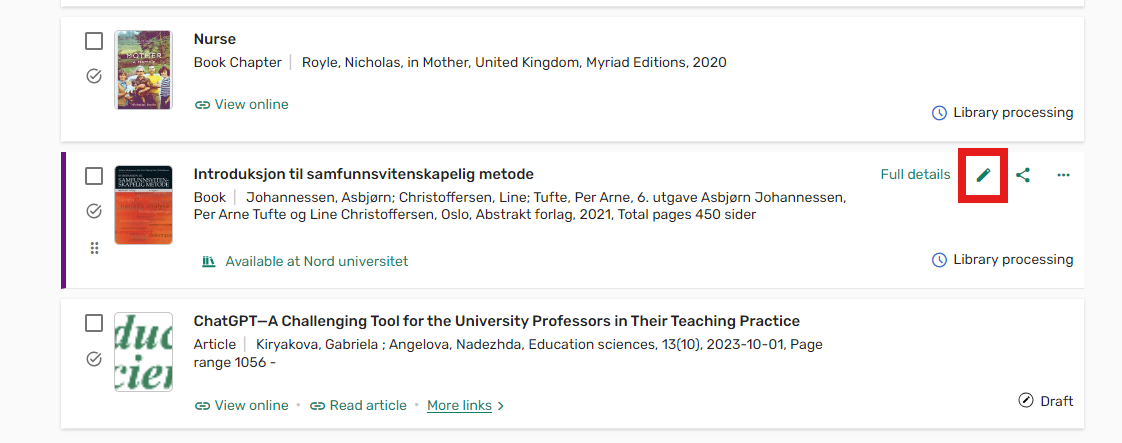Open Read article link for ChatGPT article
Screen dimensions: 1122x443
(x=358, y=406)
